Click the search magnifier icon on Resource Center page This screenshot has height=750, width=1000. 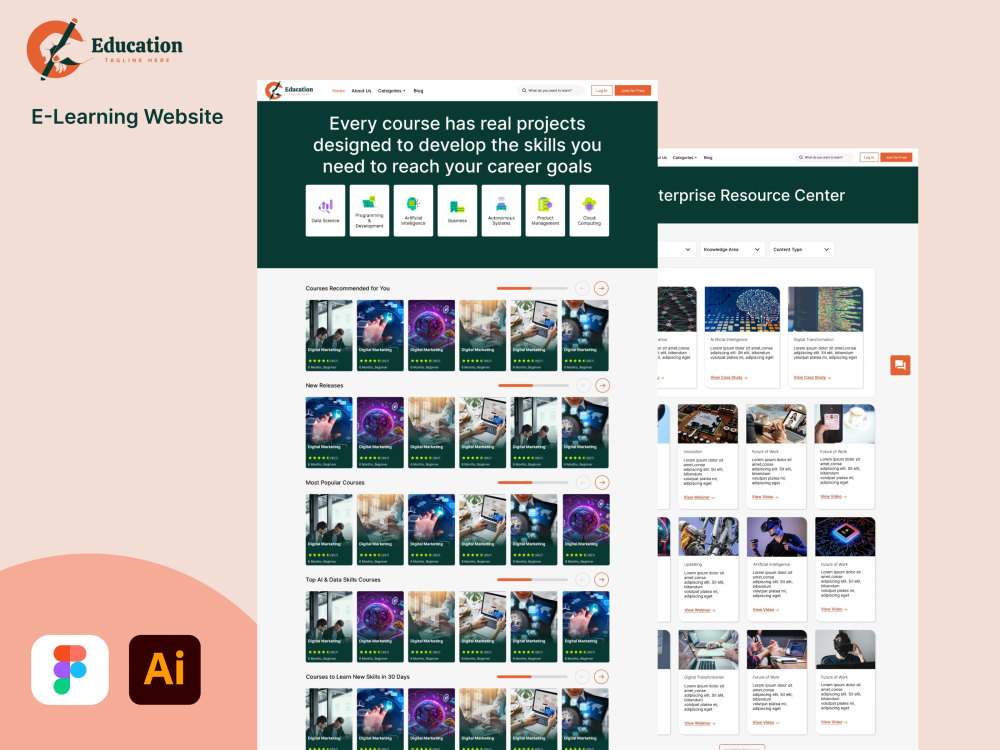800,157
